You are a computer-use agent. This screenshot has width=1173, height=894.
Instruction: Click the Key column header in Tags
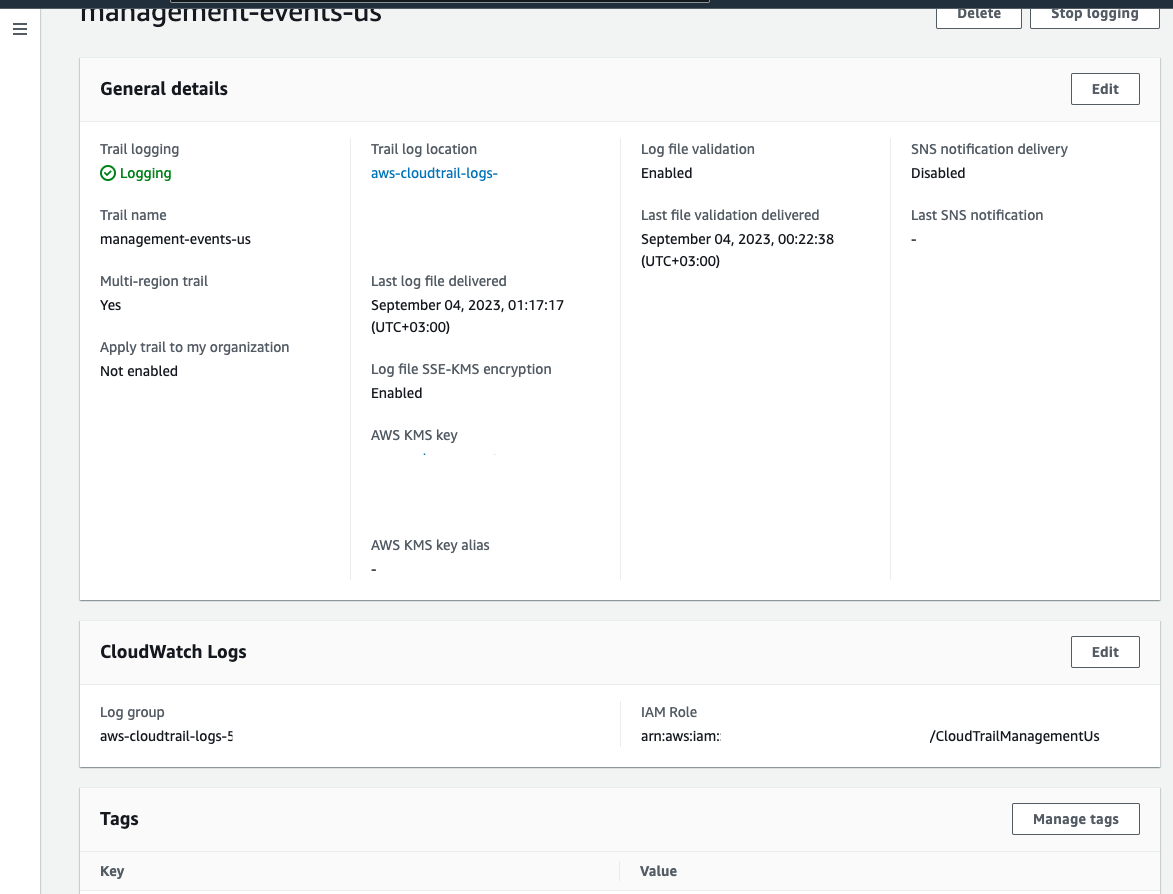tap(112, 871)
